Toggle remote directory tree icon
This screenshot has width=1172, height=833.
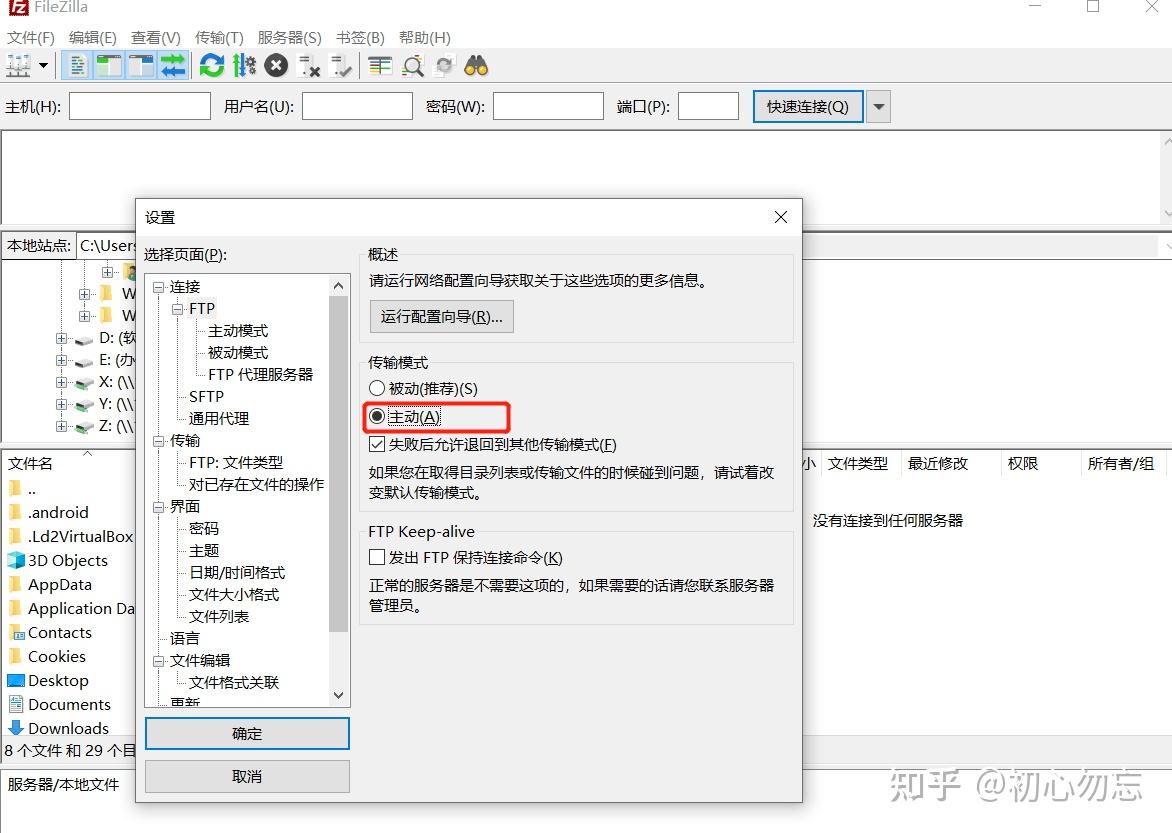pyautogui.click(x=141, y=66)
